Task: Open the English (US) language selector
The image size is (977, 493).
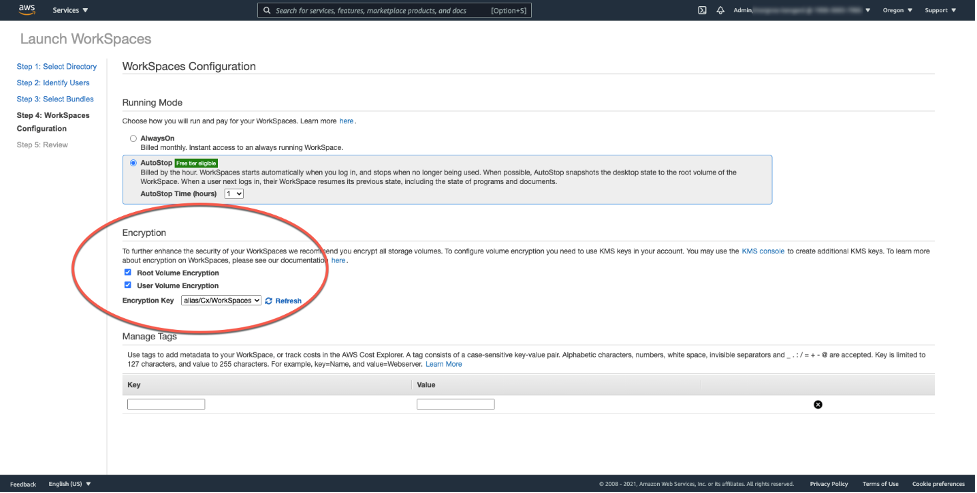Action: coord(70,484)
